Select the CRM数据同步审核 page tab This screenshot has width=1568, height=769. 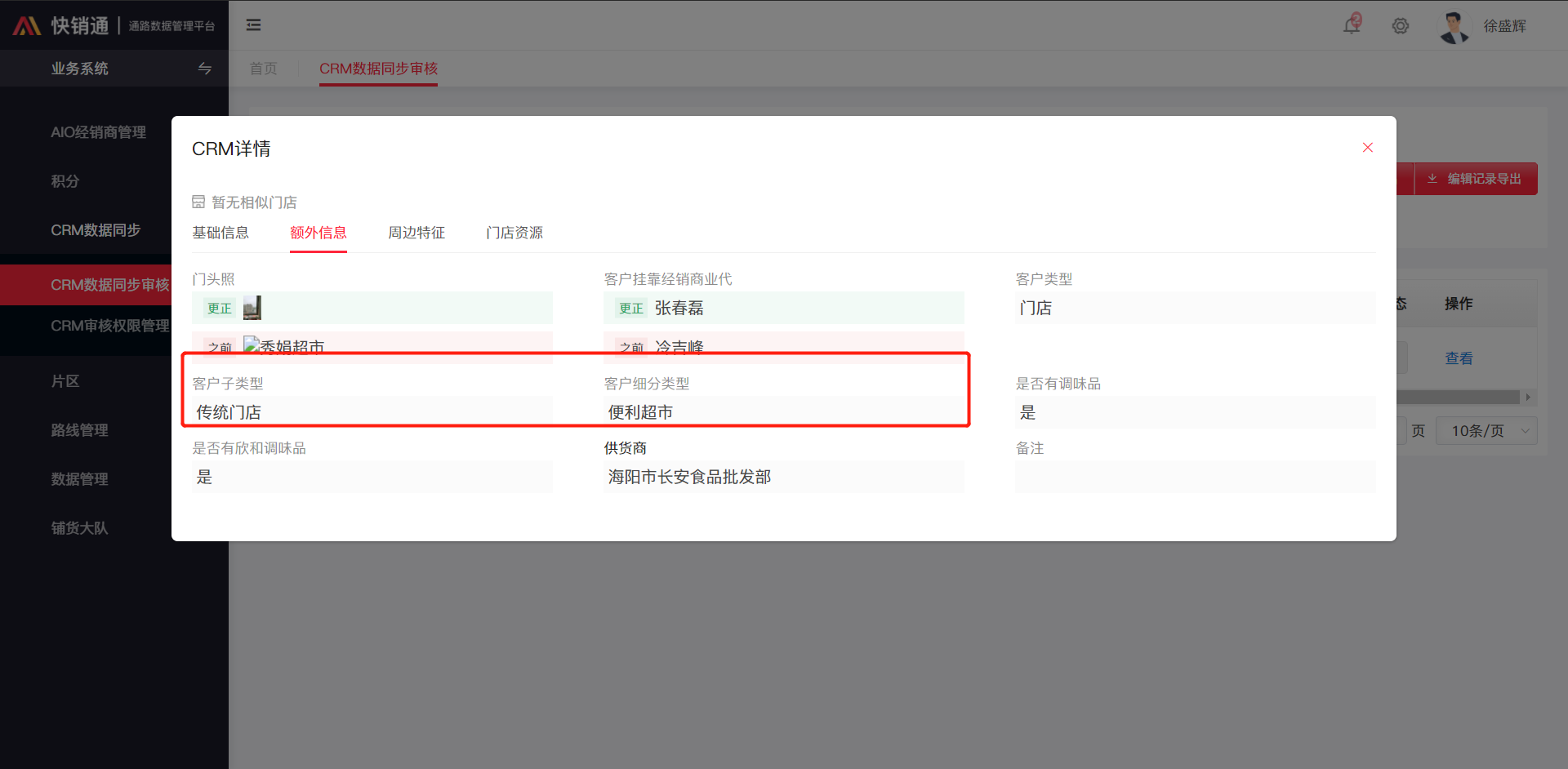click(x=379, y=69)
